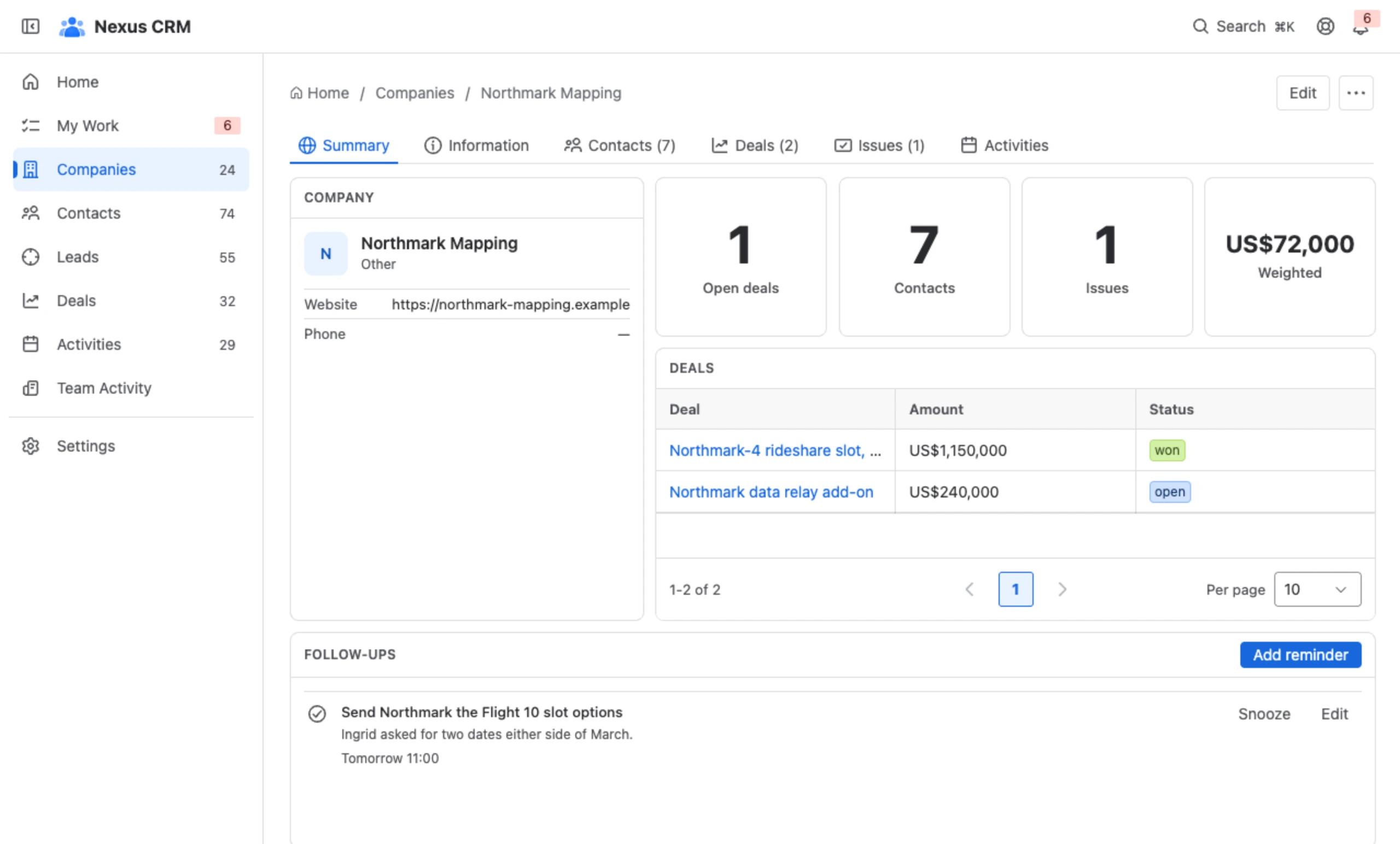Click the Home house icon in sidebar
The image size is (1400, 844).
click(31, 82)
